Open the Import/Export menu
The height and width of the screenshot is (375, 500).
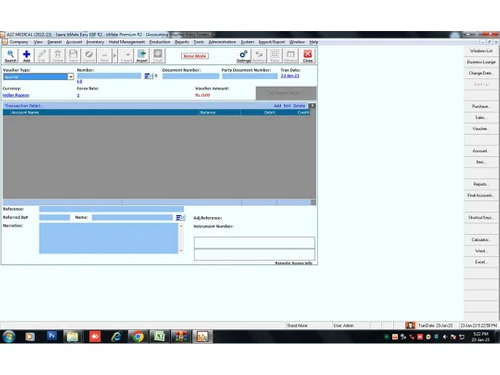(272, 42)
